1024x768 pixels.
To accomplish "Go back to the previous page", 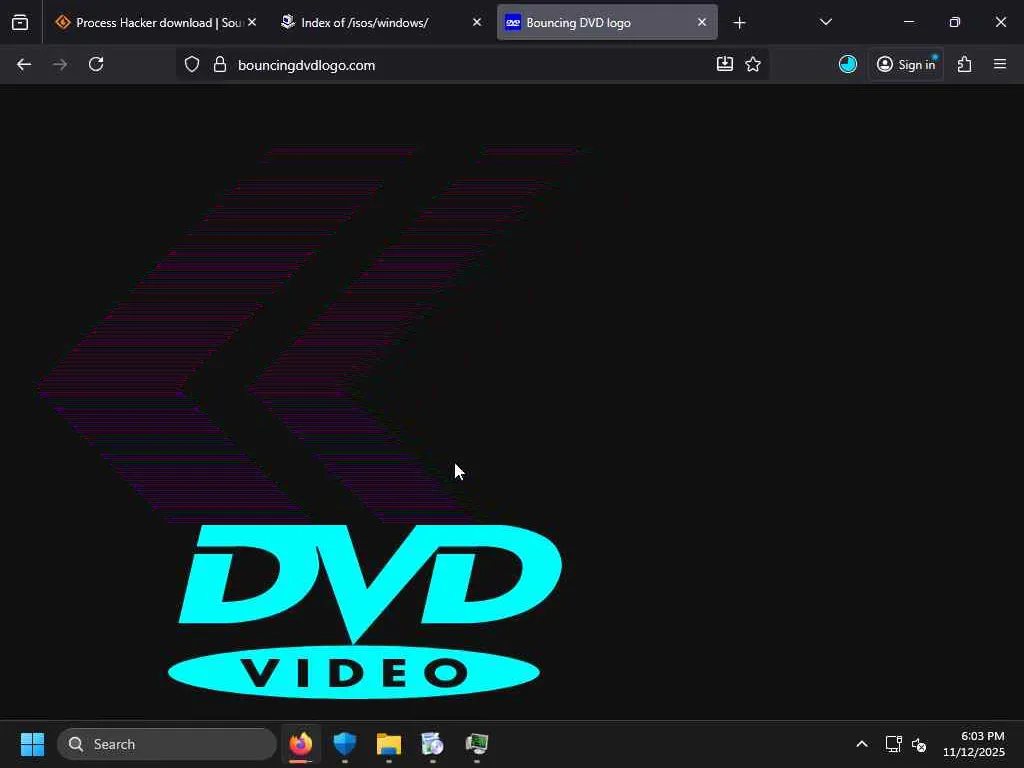I will coord(24,65).
